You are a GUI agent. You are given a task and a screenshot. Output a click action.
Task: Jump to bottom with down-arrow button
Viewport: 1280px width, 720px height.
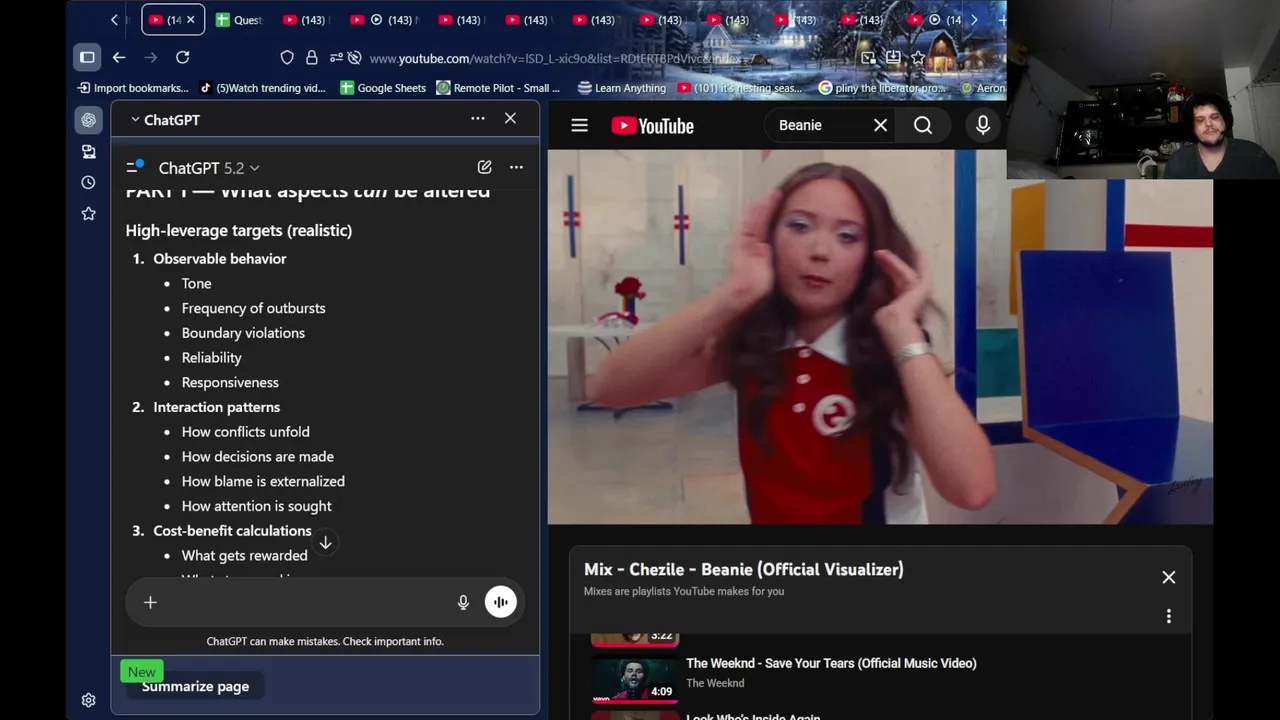coord(325,542)
